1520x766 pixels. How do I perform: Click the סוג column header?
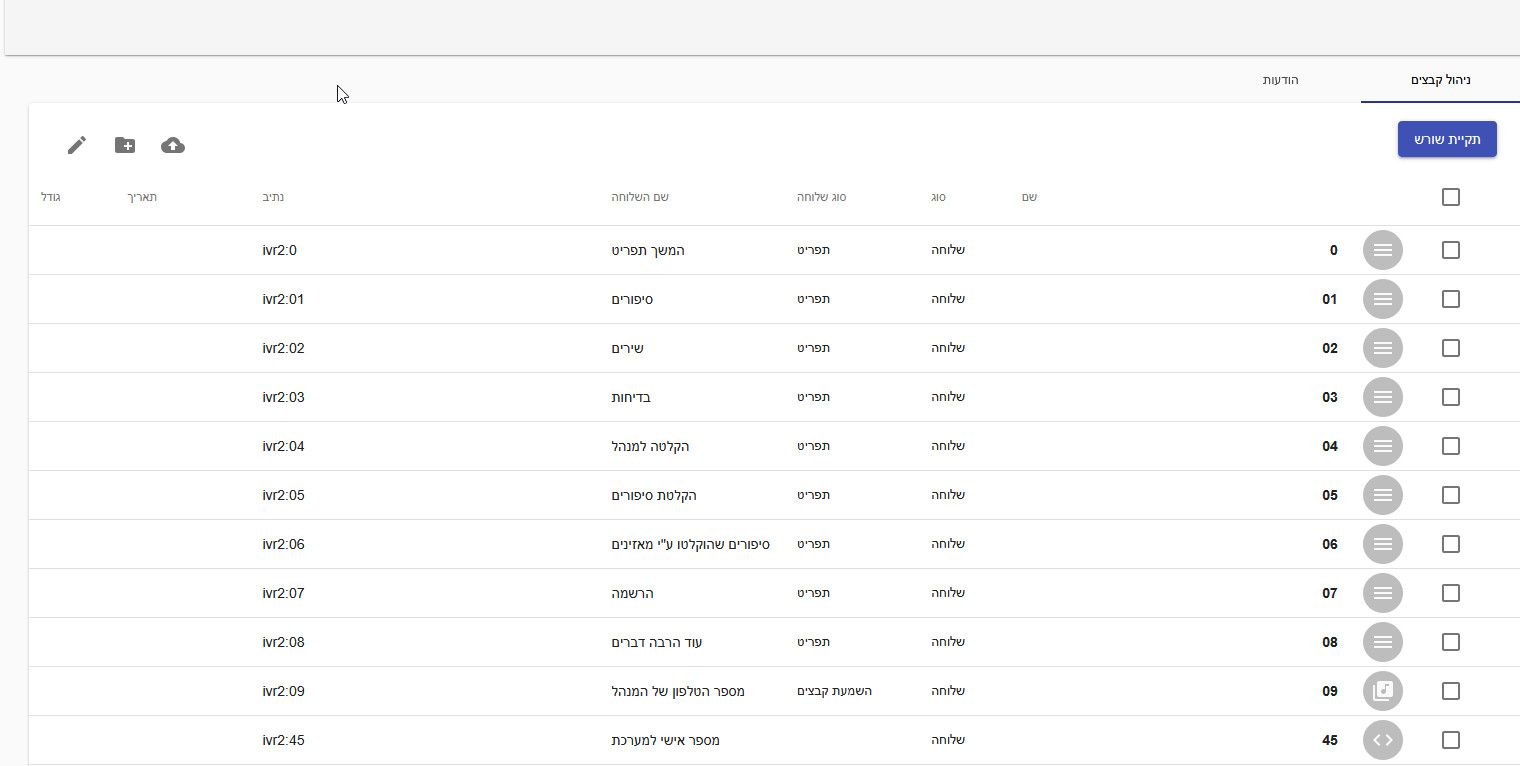coord(938,197)
